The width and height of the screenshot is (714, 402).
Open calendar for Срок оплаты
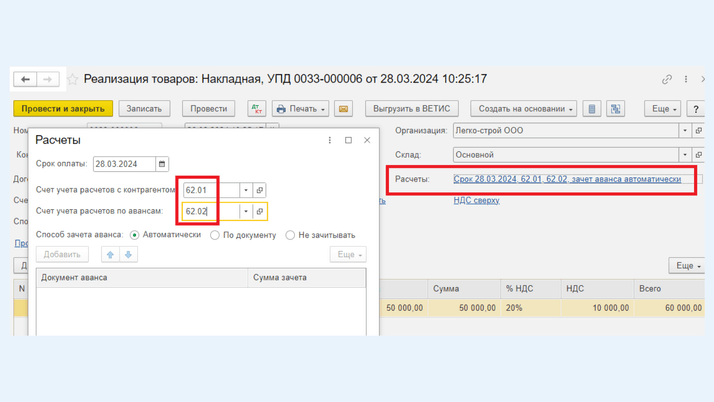click(162, 164)
